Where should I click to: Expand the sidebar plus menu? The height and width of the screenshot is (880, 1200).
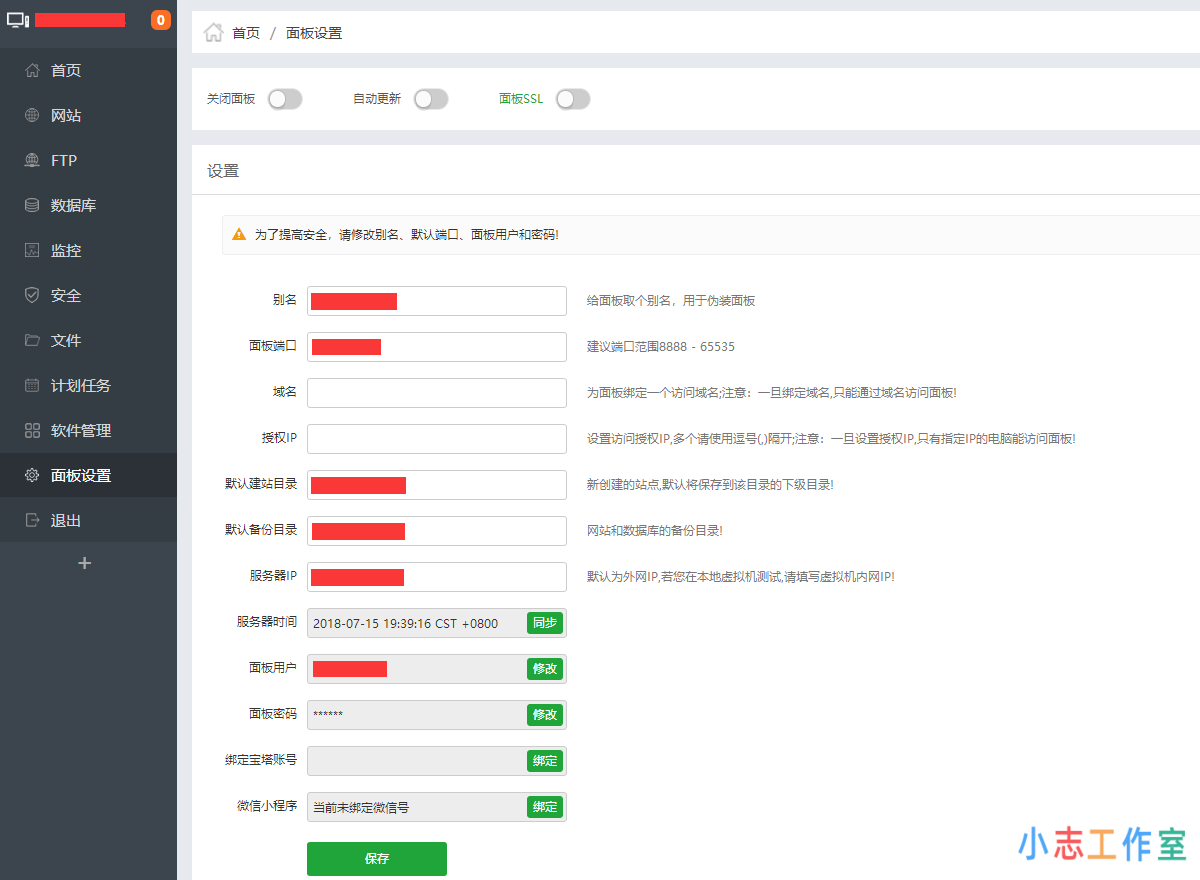point(85,563)
